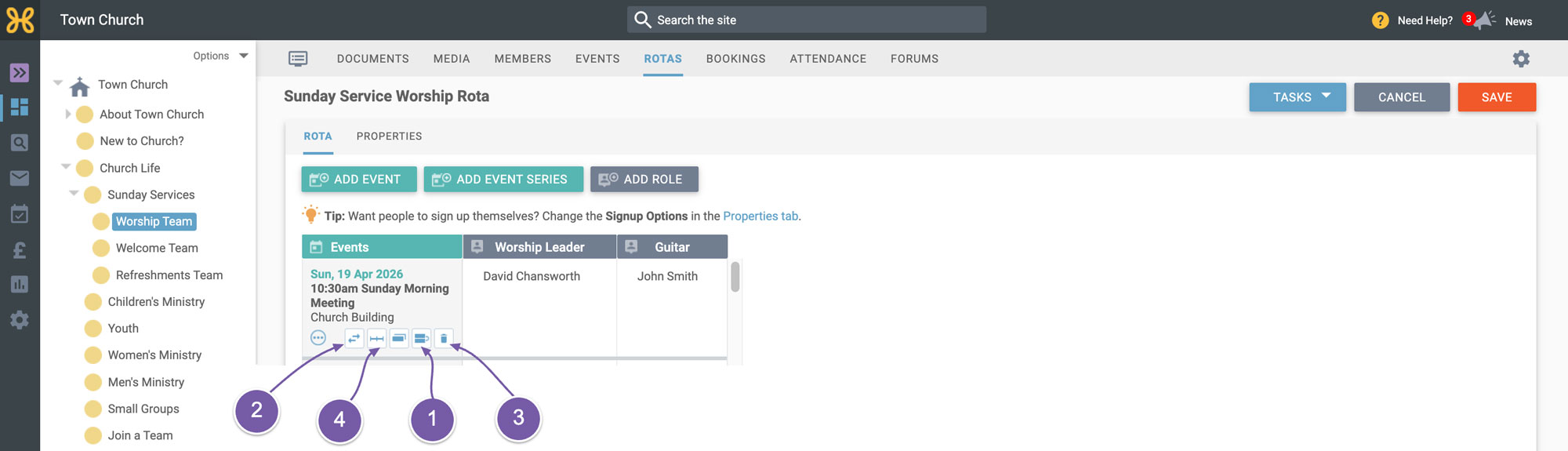Click the church home icon in tree

[x=79, y=85]
